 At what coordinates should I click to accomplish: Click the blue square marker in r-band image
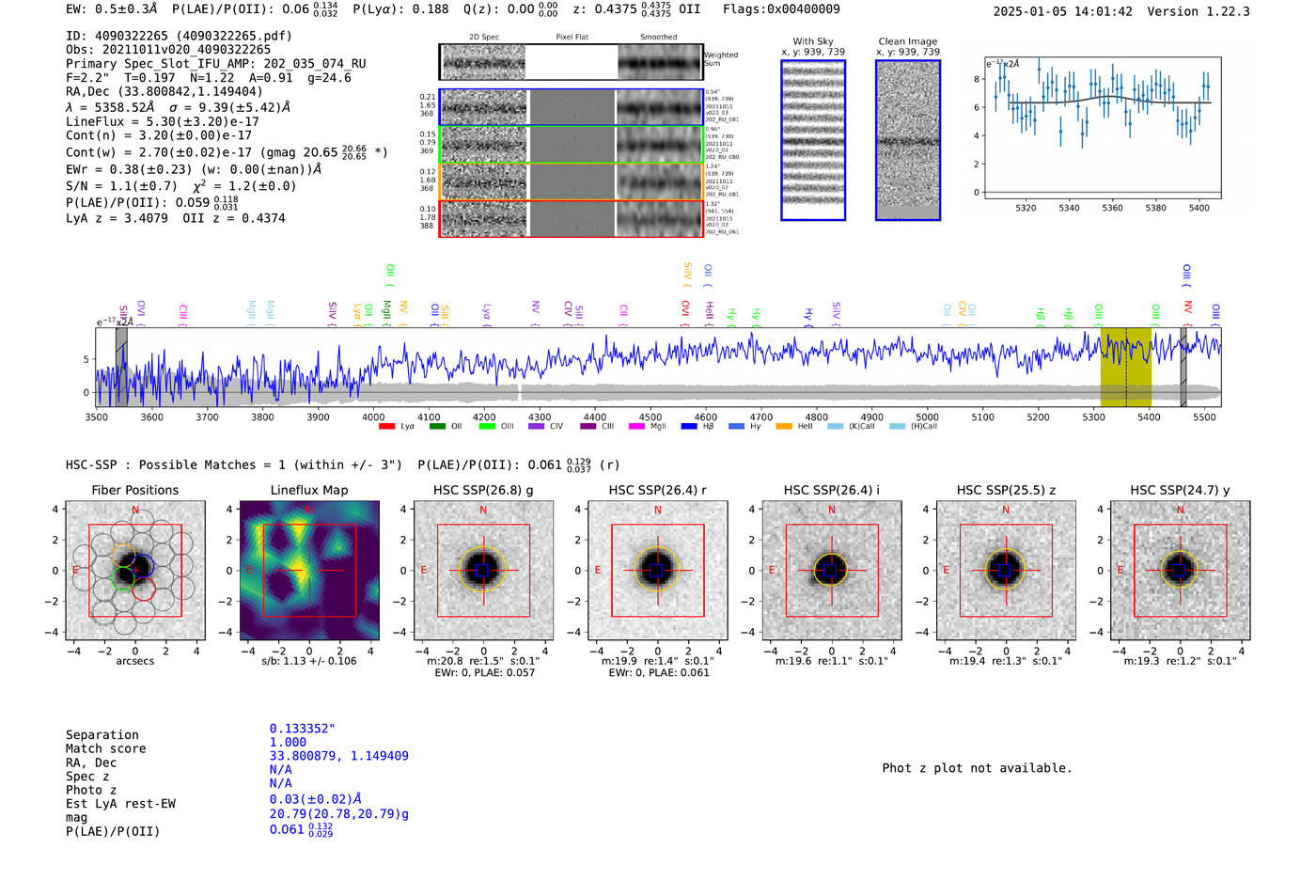657,571
